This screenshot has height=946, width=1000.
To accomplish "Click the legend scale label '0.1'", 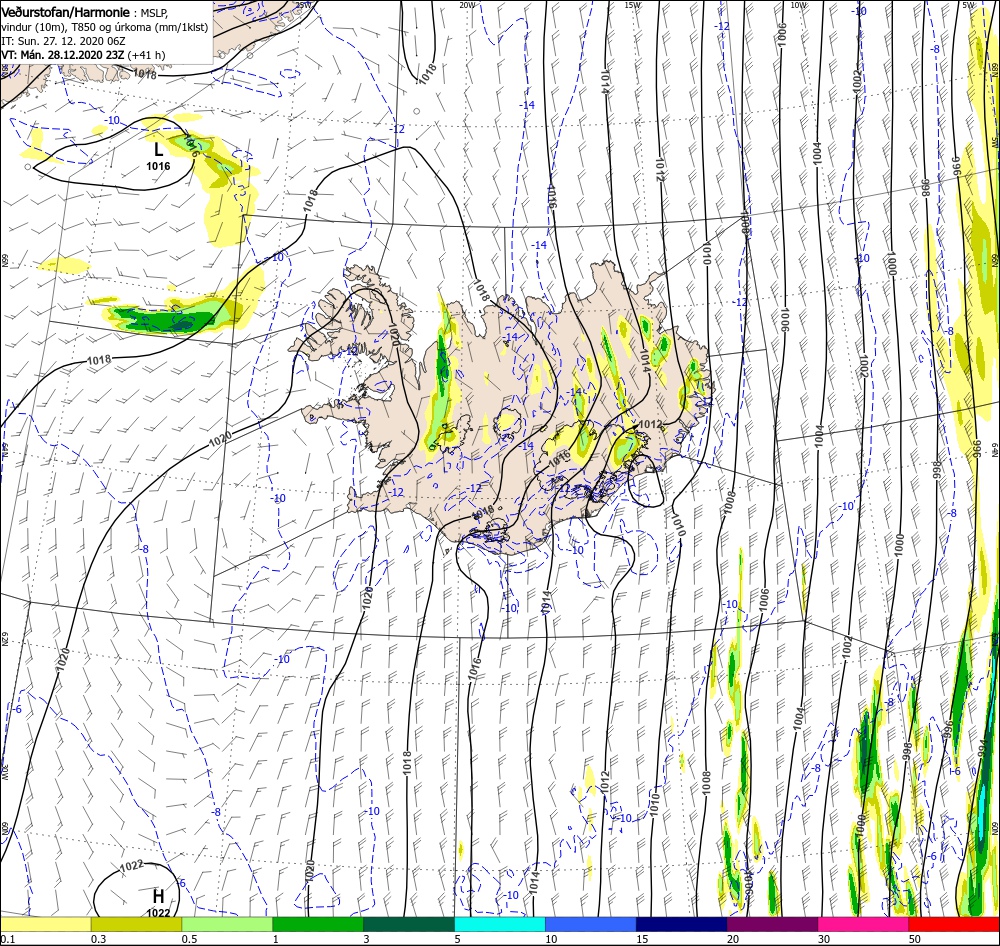I will click(7, 938).
